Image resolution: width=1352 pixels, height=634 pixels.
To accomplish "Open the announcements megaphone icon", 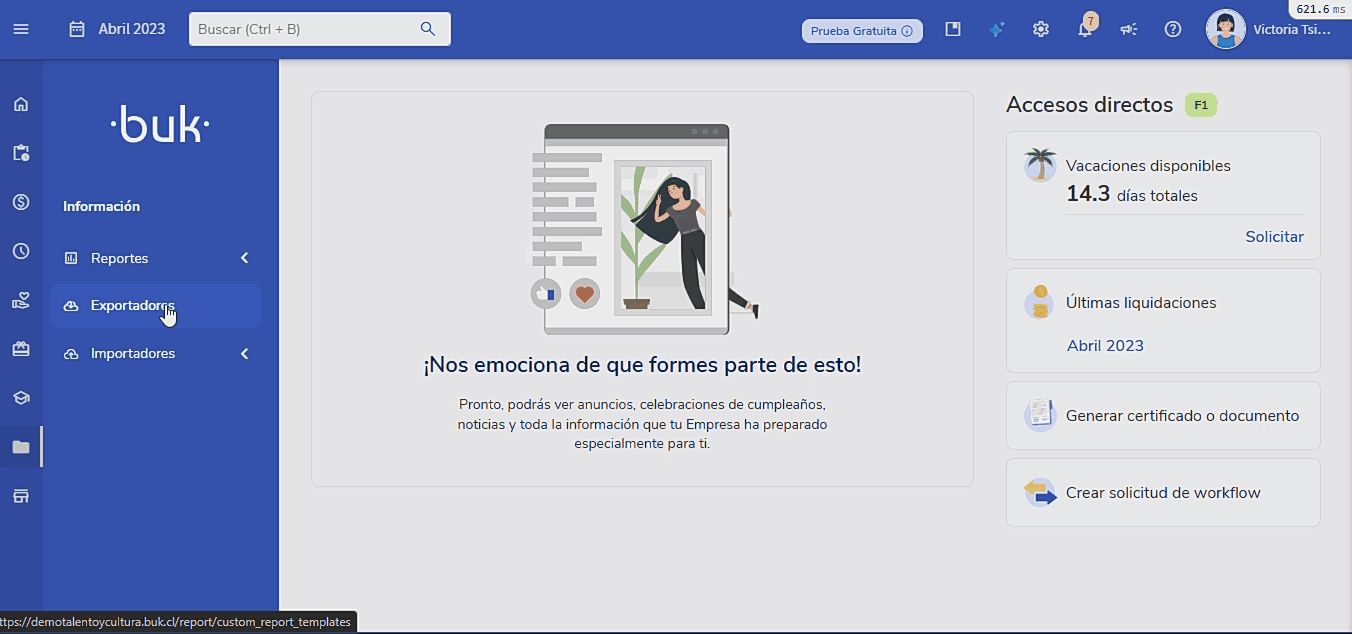I will click(1128, 29).
